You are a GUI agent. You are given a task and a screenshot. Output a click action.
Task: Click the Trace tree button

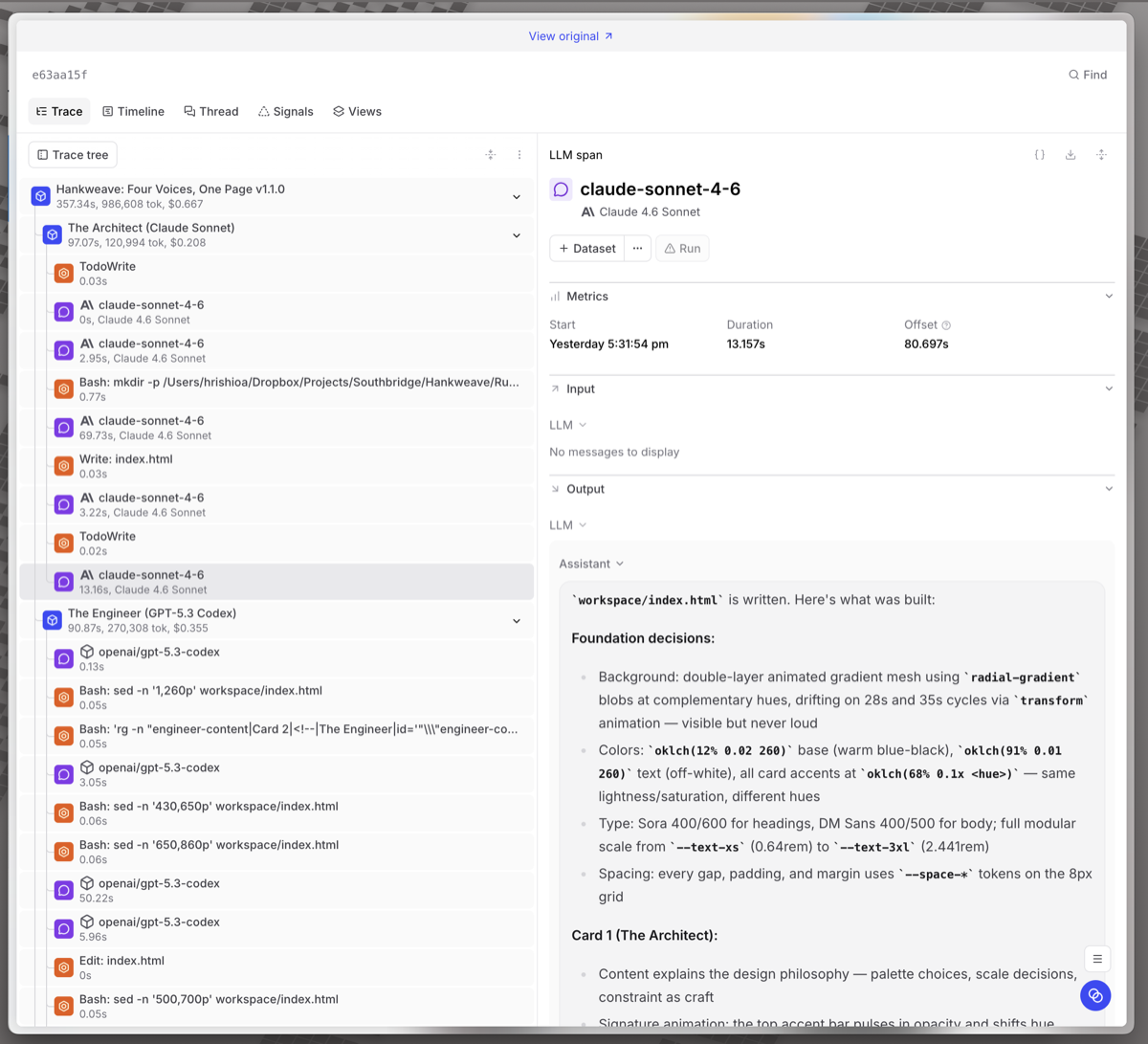coord(73,155)
